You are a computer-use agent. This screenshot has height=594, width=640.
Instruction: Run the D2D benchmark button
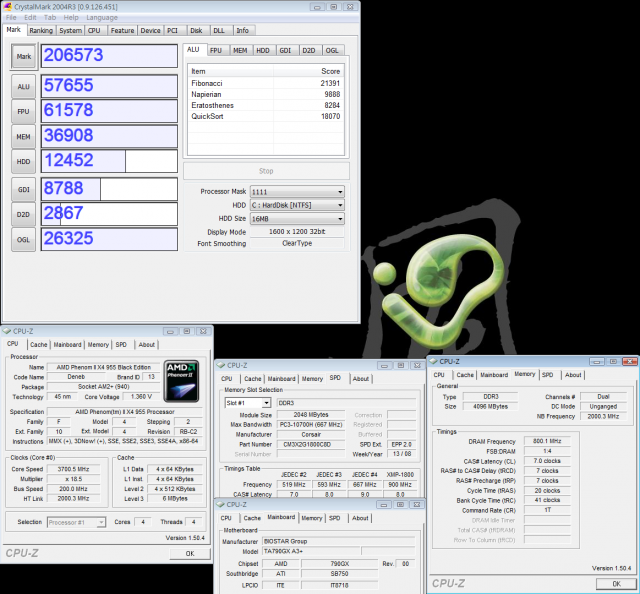click(24, 214)
